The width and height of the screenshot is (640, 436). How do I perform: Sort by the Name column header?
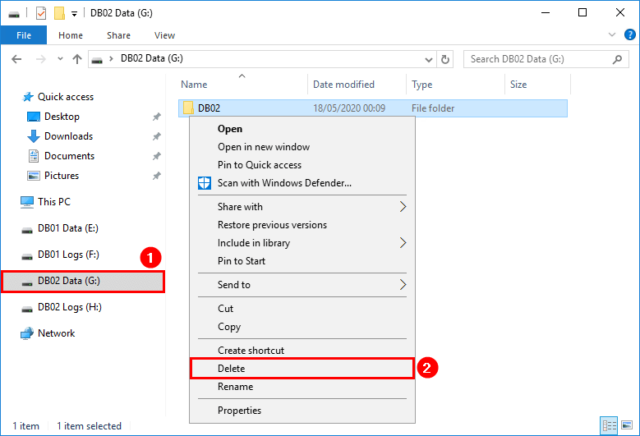[x=194, y=85]
